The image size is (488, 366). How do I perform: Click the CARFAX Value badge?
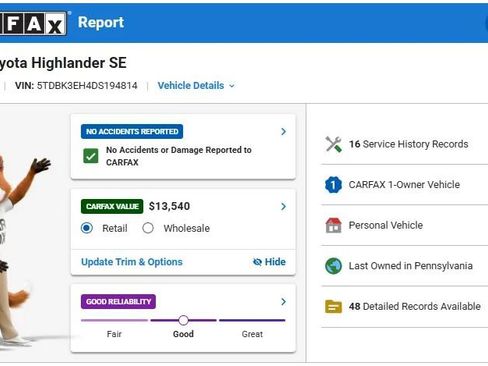click(x=112, y=206)
